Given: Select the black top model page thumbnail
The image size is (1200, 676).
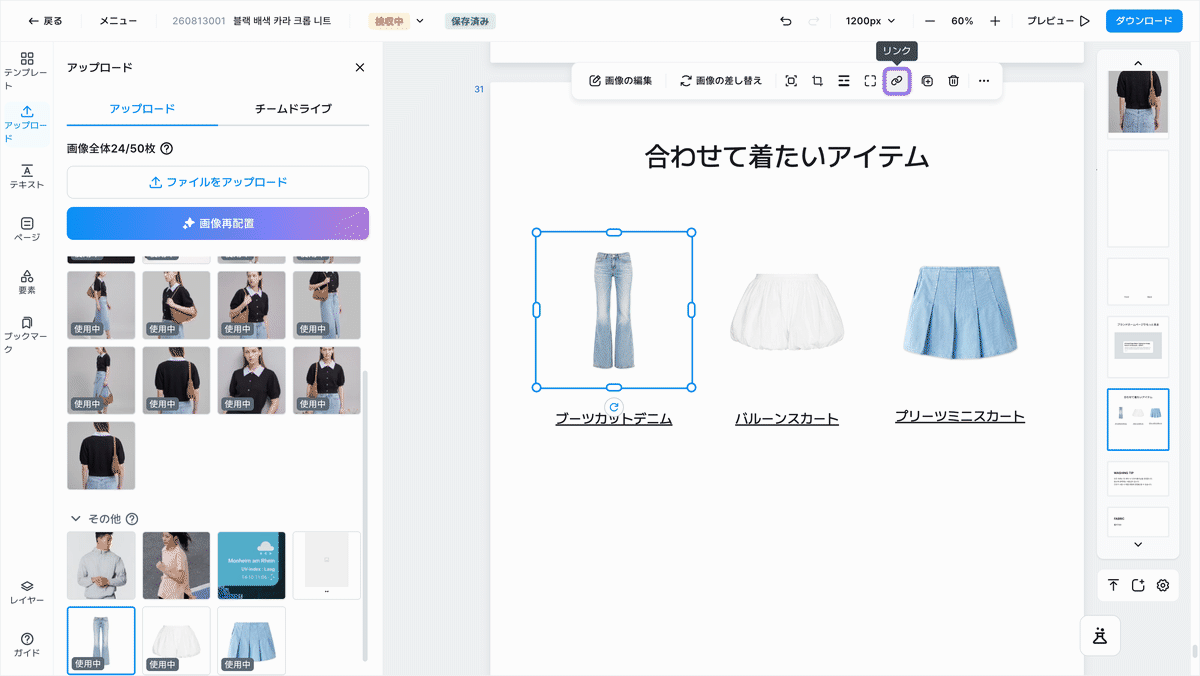Looking at the screenshot, I should [x=1138, y=102].
